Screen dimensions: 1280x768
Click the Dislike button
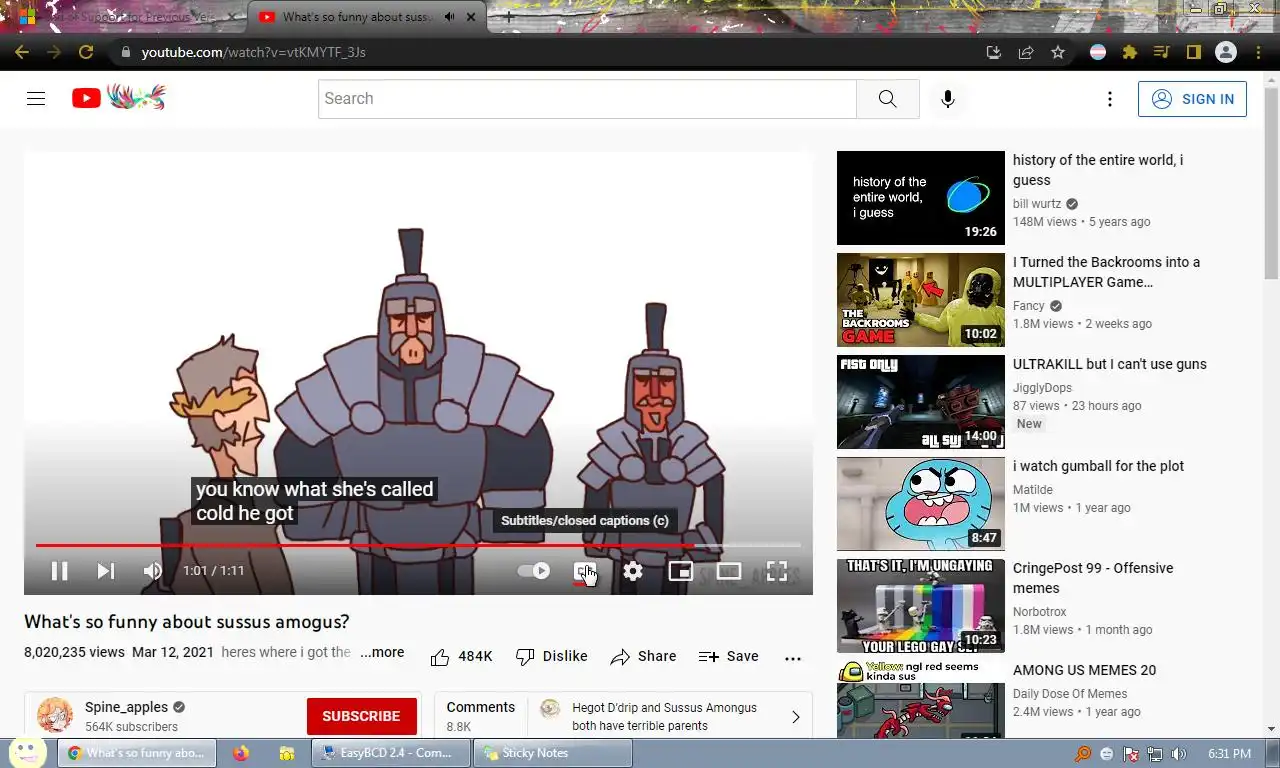coord(551,657)
